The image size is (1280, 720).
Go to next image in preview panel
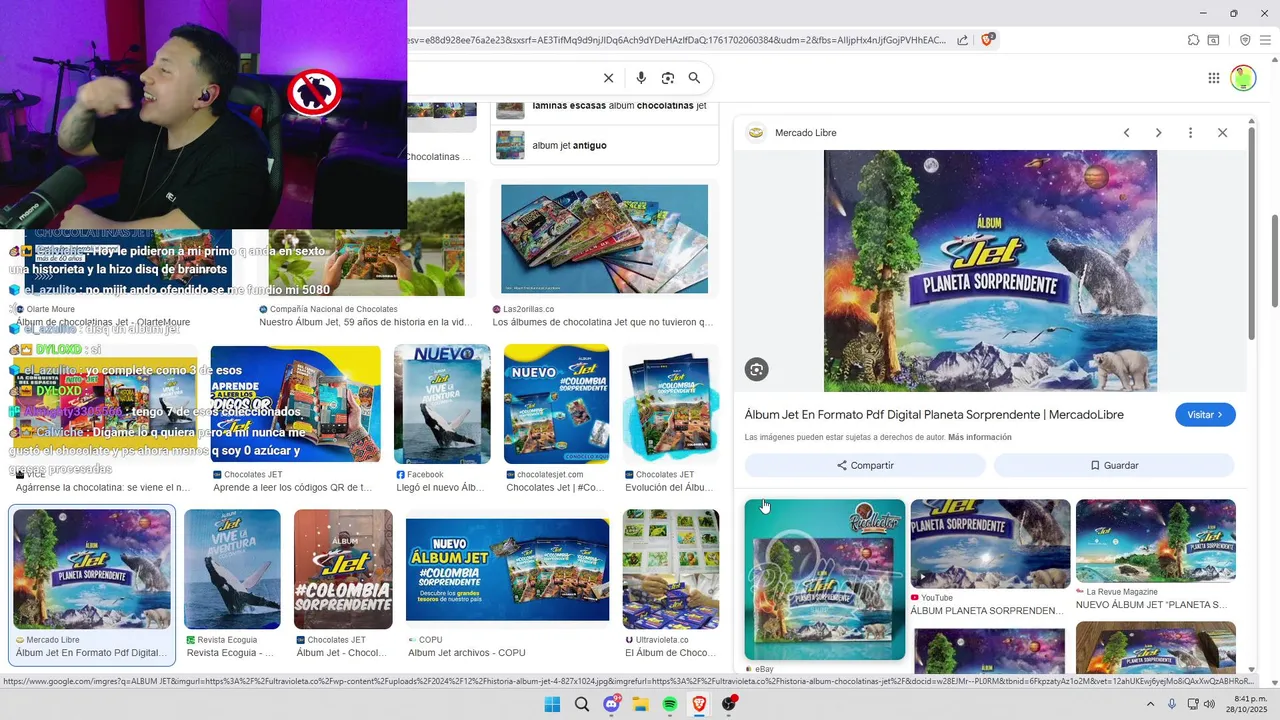(x=1158, y=133)
